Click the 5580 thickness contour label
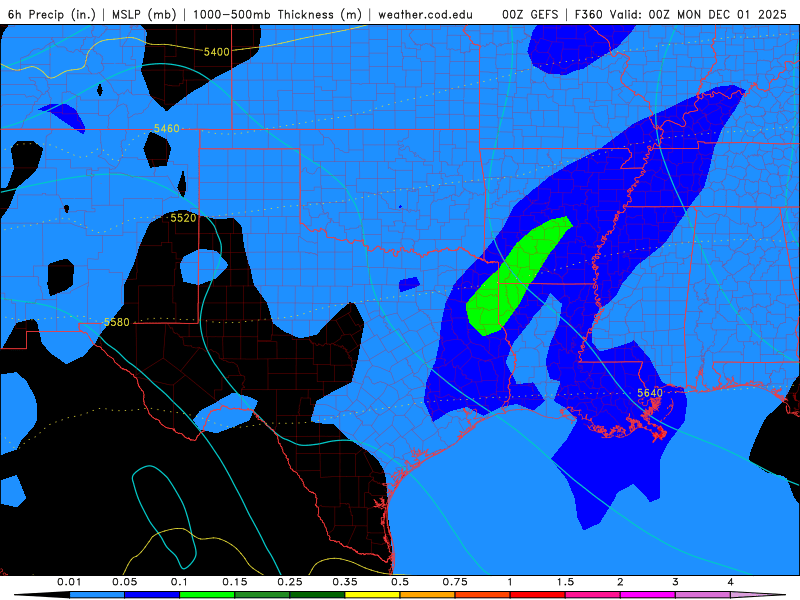 (117, 322)
